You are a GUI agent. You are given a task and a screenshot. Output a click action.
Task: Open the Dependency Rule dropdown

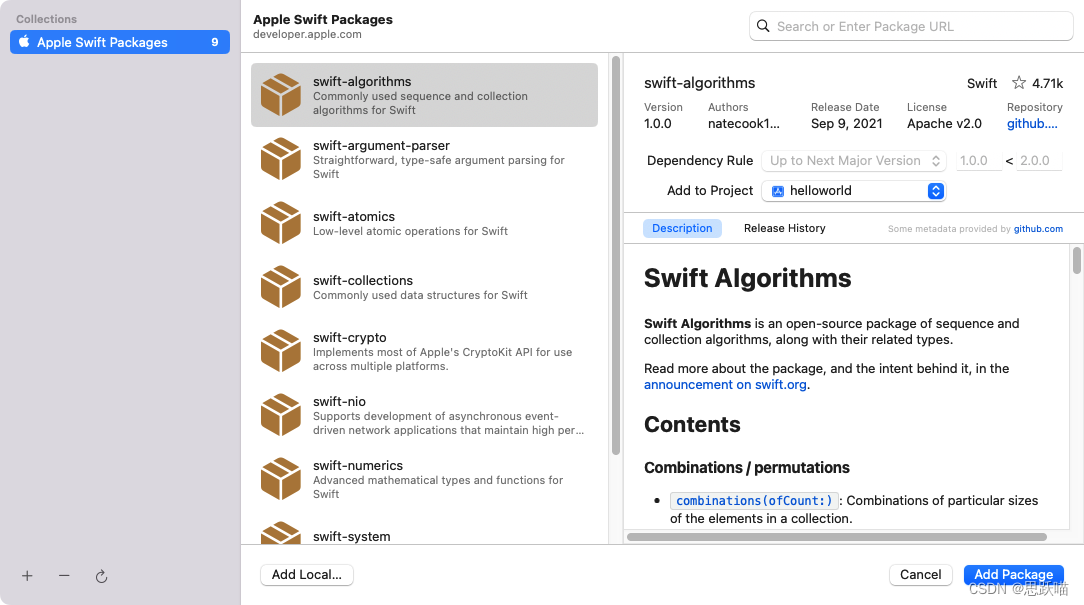(x=854, y=160)
